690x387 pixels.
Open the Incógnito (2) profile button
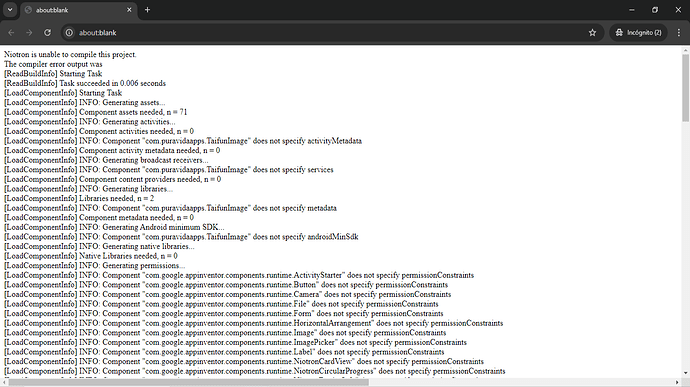(638, 33)
